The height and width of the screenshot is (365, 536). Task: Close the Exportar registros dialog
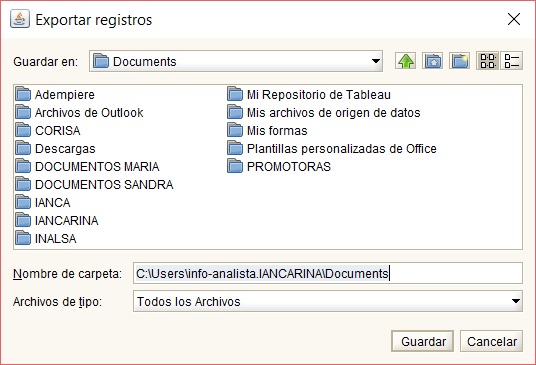(x=514, y=19)
